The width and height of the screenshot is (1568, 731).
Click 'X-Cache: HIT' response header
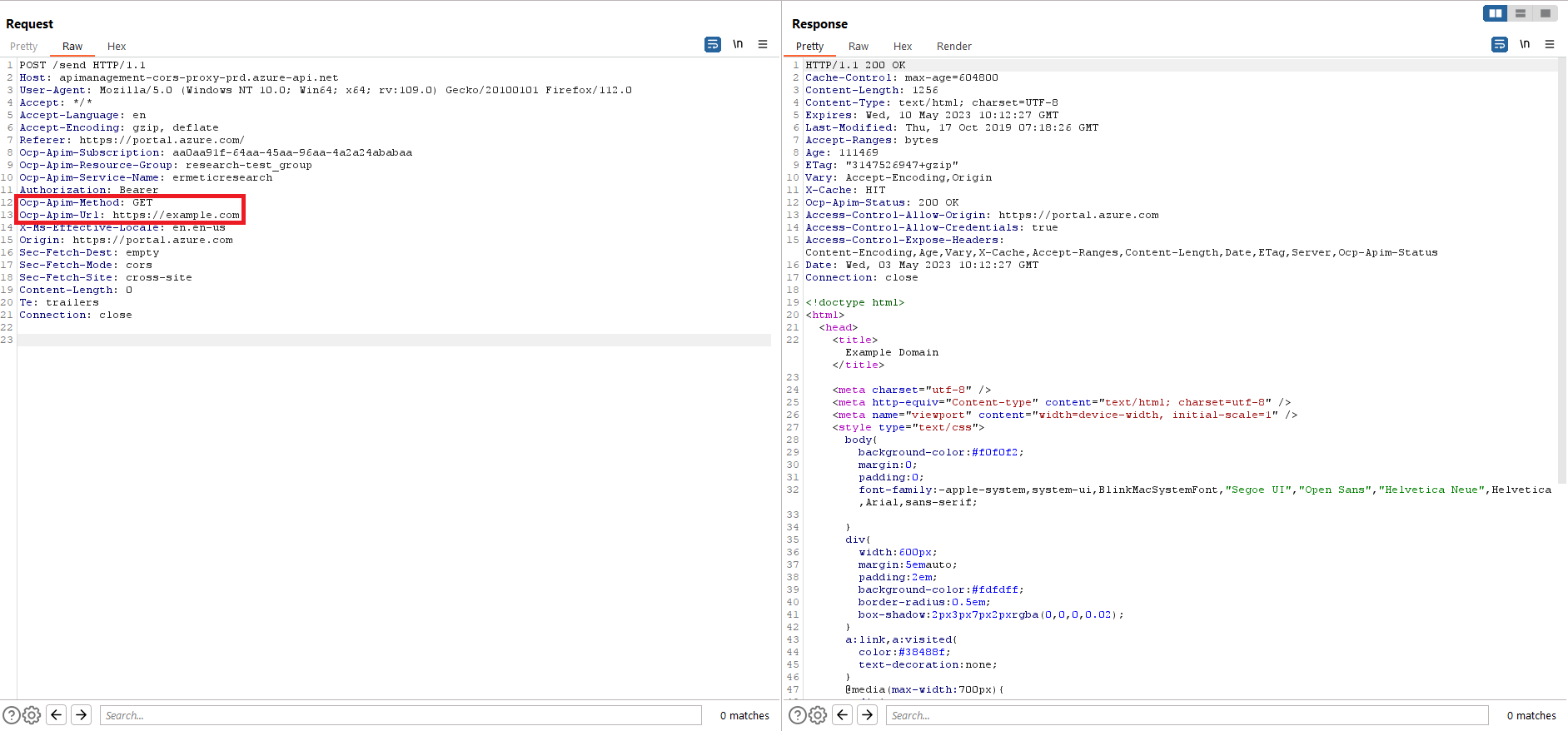point(845,190)
